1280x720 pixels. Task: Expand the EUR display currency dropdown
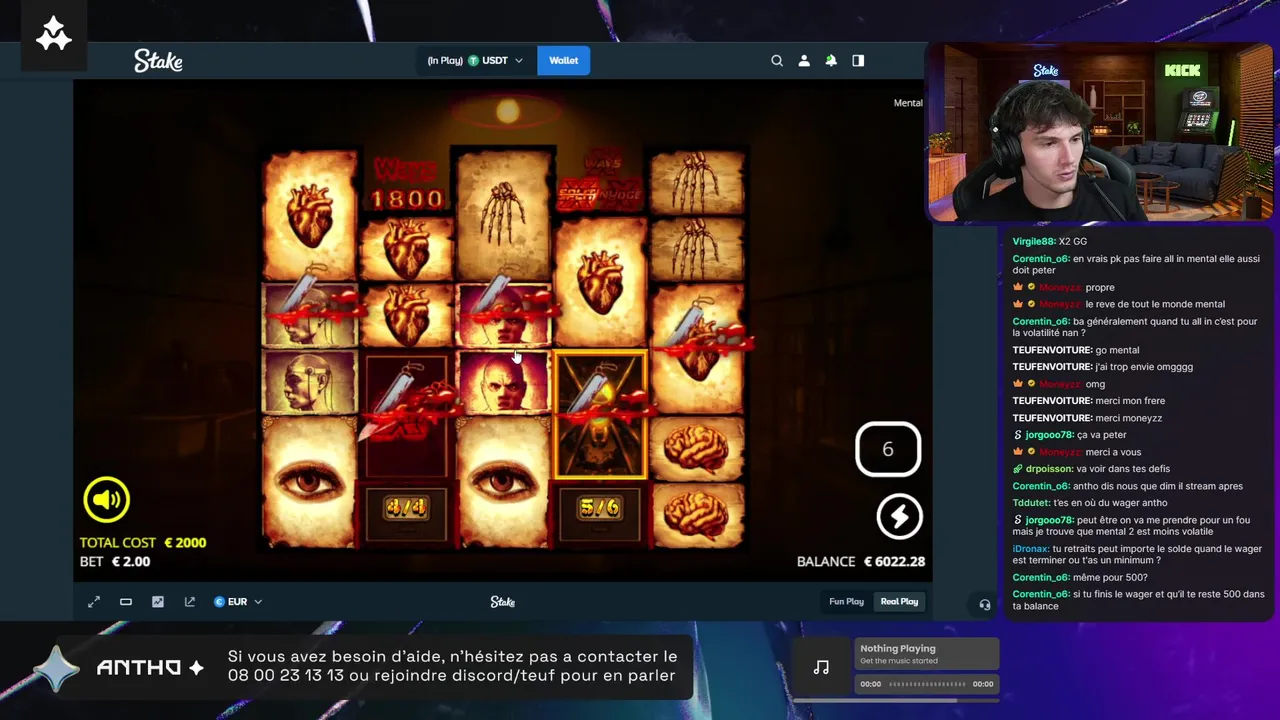238,602
